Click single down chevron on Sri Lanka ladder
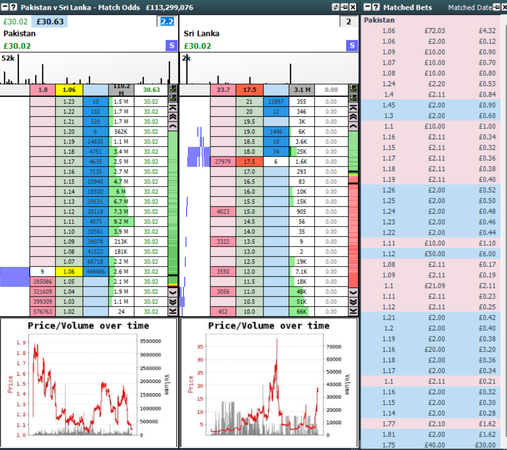 [353, 293]
